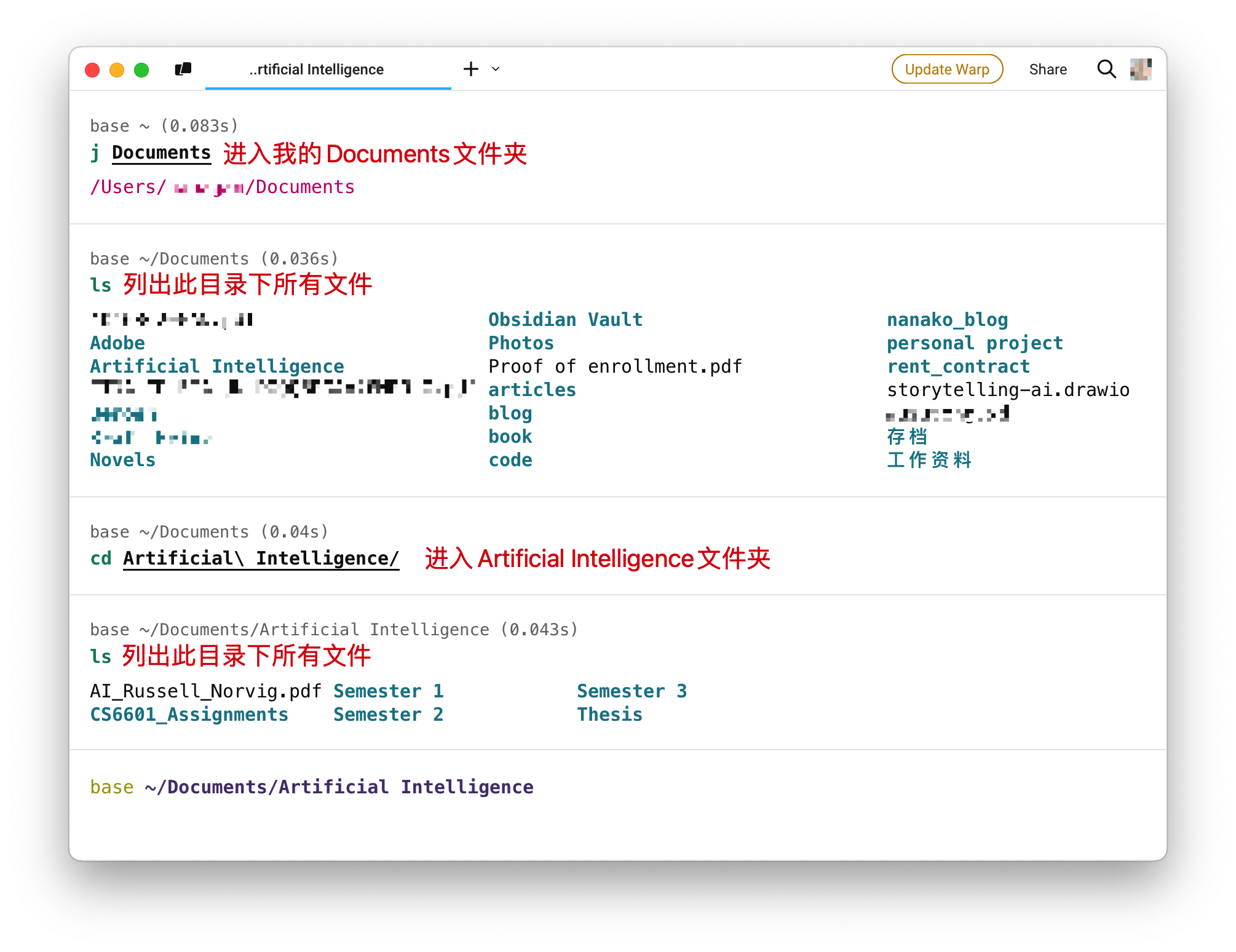1236x952 pixels.
Task: Click the Proof of enrollment.pdf filename
Action: point(615,367)
